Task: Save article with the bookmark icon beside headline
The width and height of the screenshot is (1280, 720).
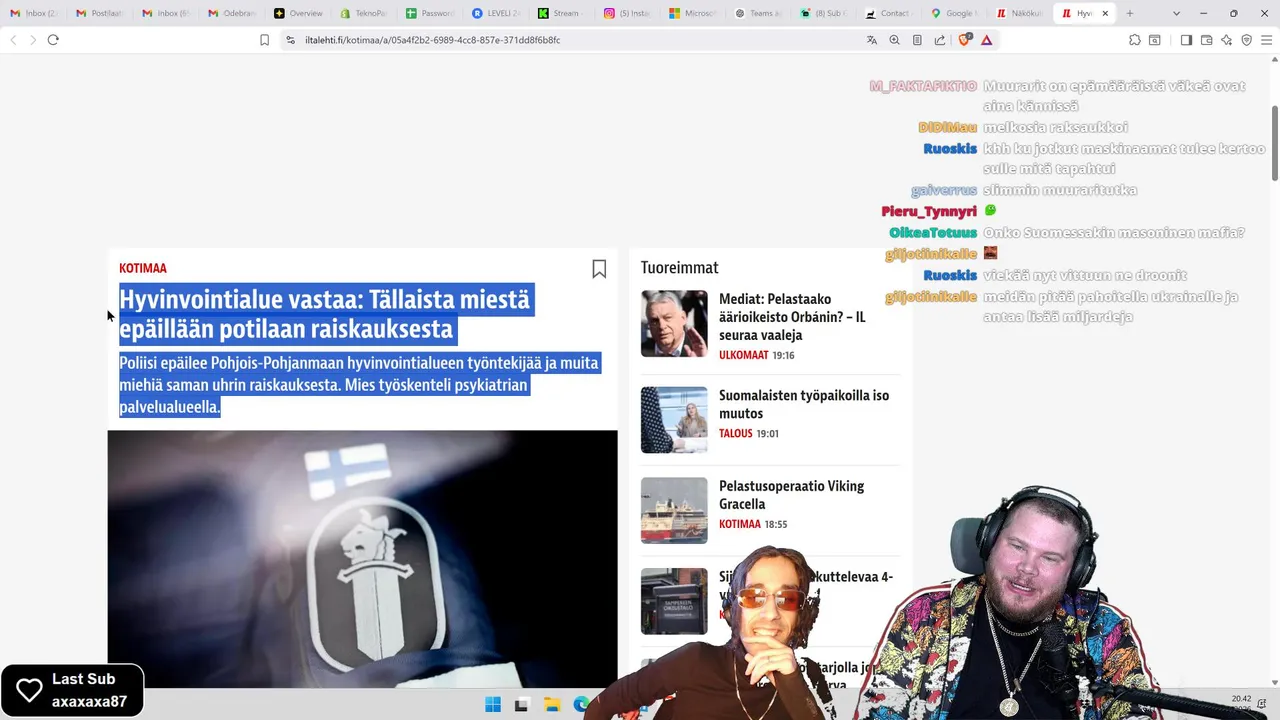Action: pos(599,268)
